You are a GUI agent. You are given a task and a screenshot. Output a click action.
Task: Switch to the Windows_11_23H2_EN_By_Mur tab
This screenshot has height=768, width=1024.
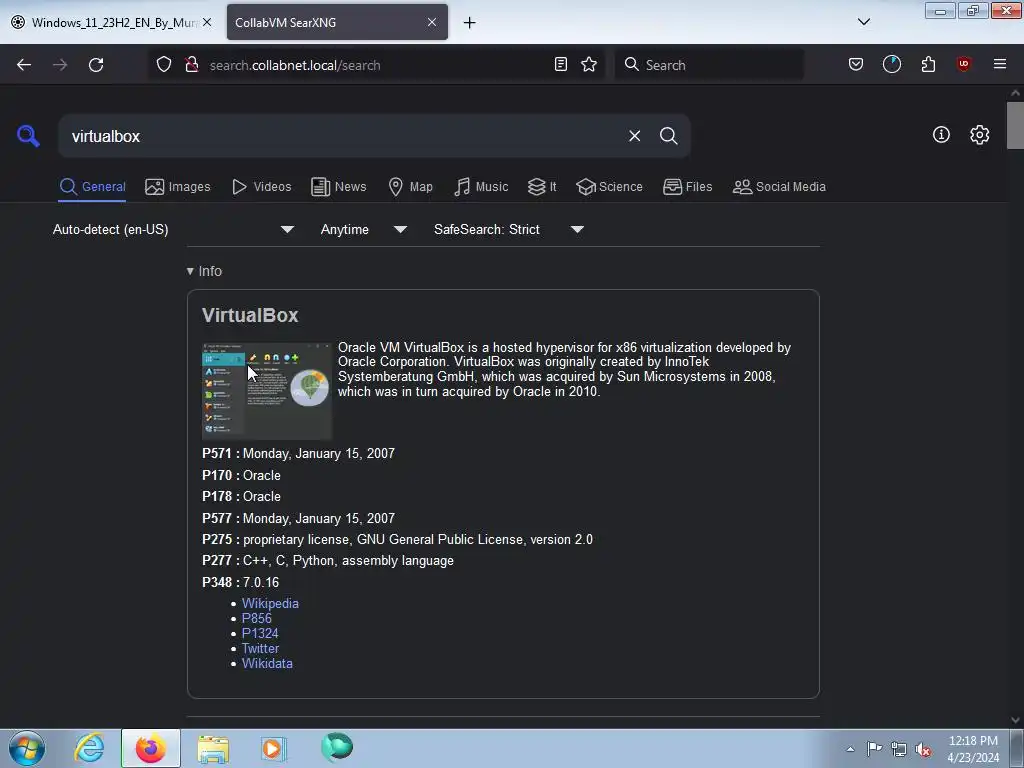click(x=111, y=22)
